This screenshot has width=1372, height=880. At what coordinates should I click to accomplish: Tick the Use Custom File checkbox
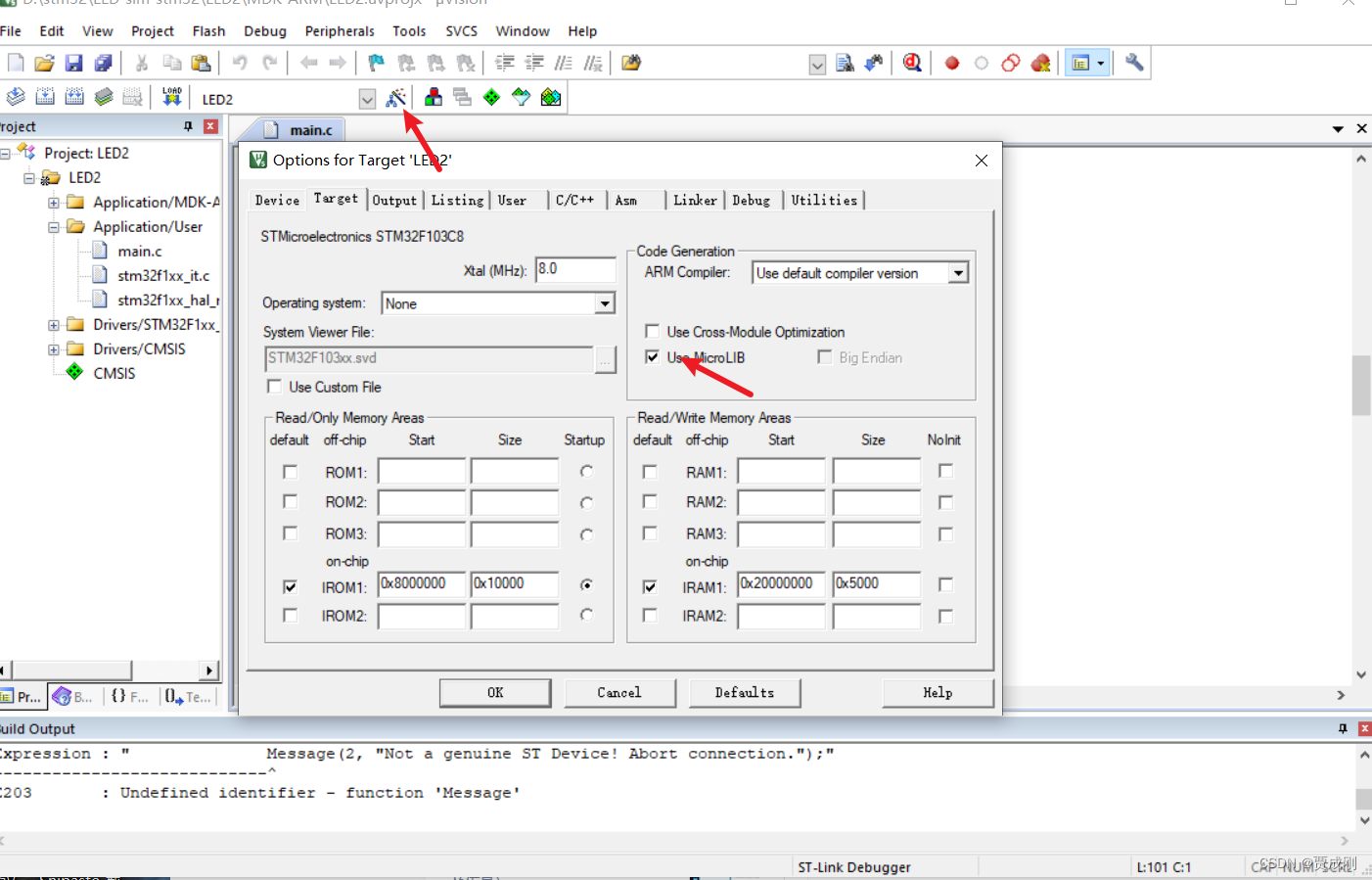(274, 386)
